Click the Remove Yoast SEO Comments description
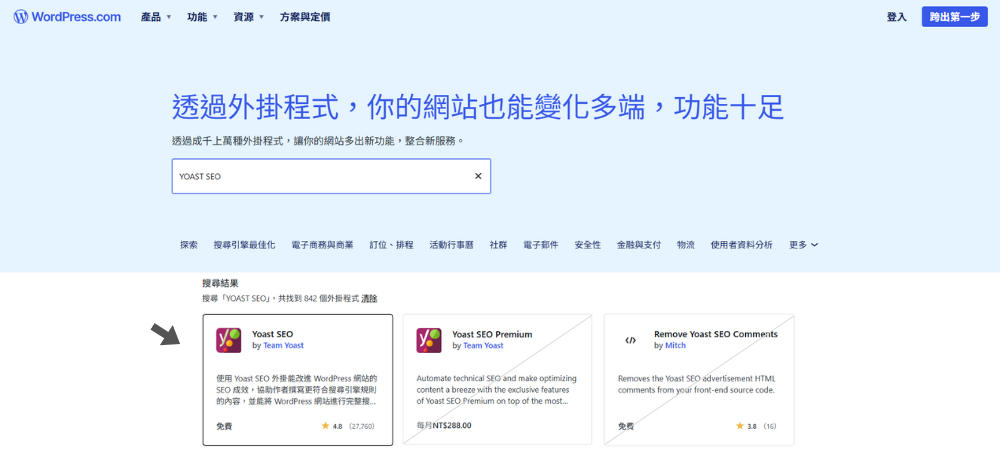The width and height of the screenshot is (1000, 450). click(x=696, y=384)
